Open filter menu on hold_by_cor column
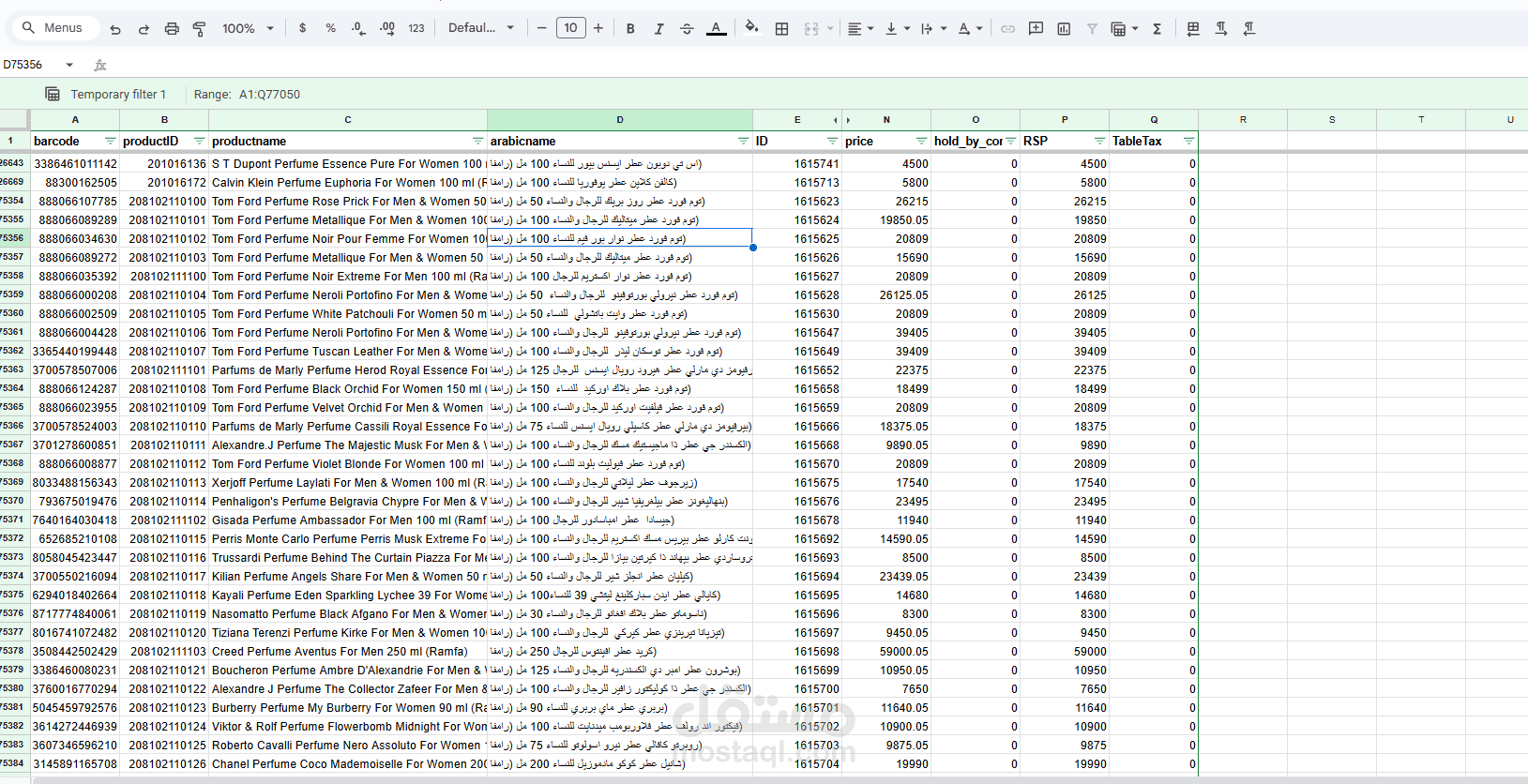The height and width of the screenshot is (784, 1528). coord(1010,141)
